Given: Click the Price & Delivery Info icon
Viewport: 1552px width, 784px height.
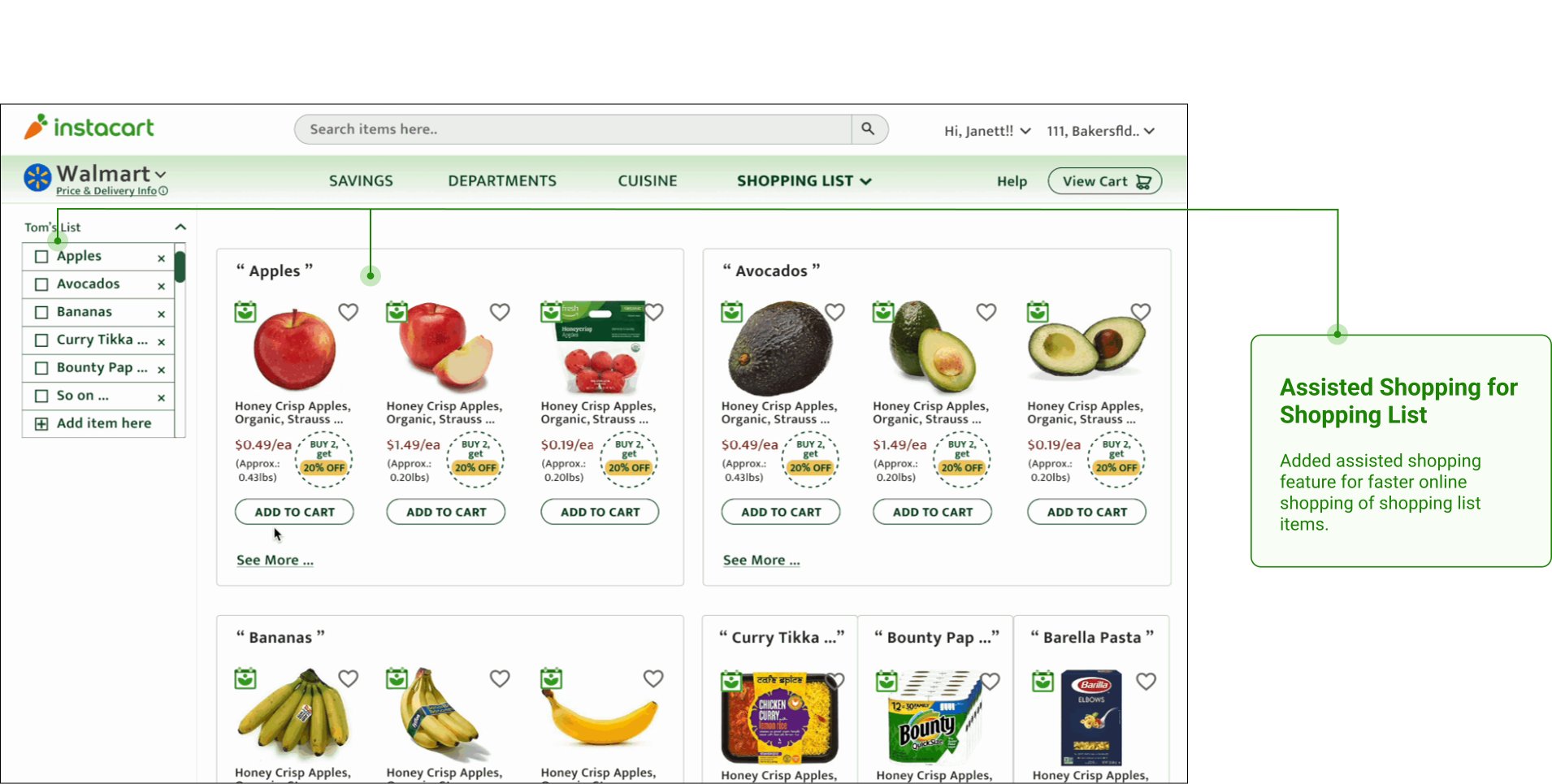Looking at the screenshot, I should 163,191.
